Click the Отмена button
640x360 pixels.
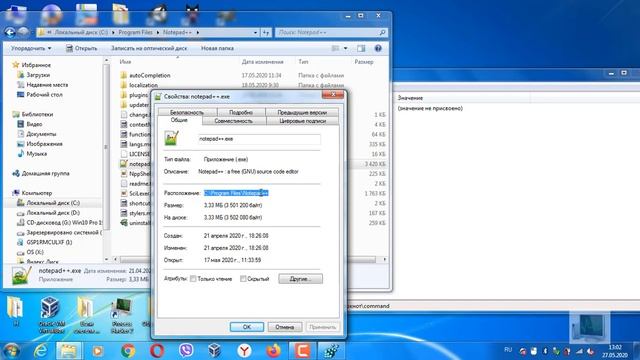(x=284, y=327)
